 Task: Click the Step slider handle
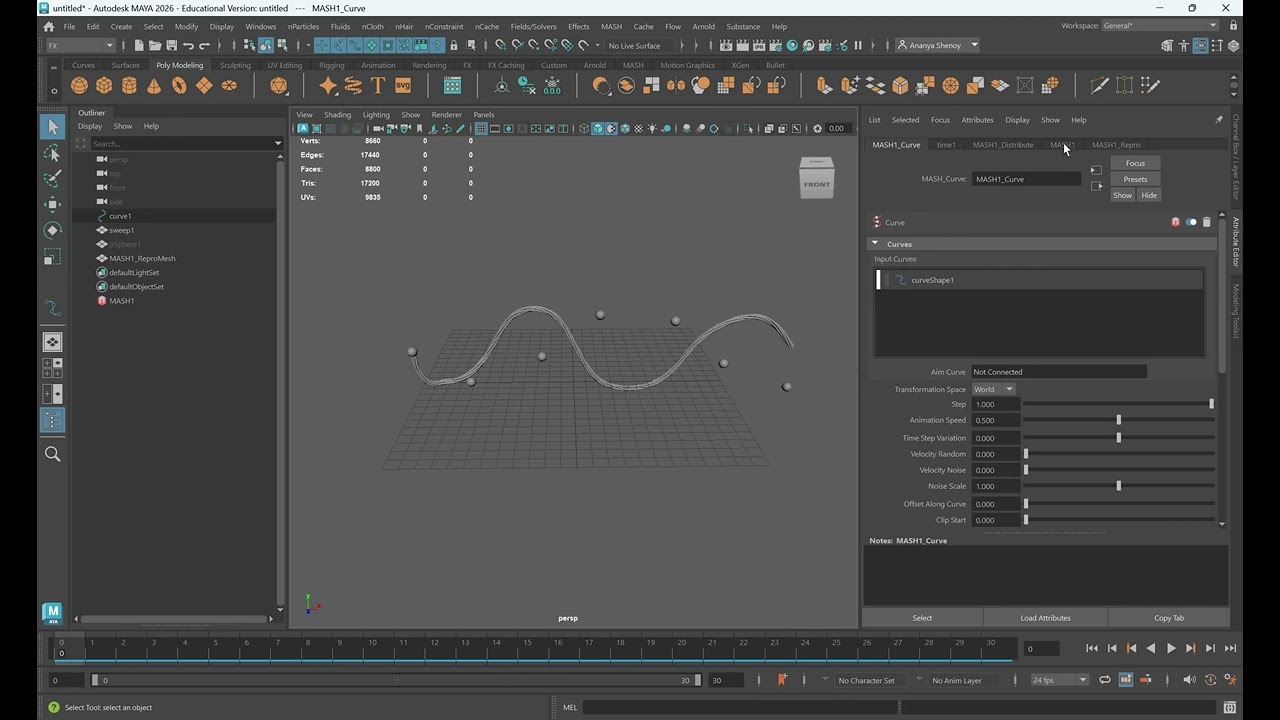tap(1211, 404)
